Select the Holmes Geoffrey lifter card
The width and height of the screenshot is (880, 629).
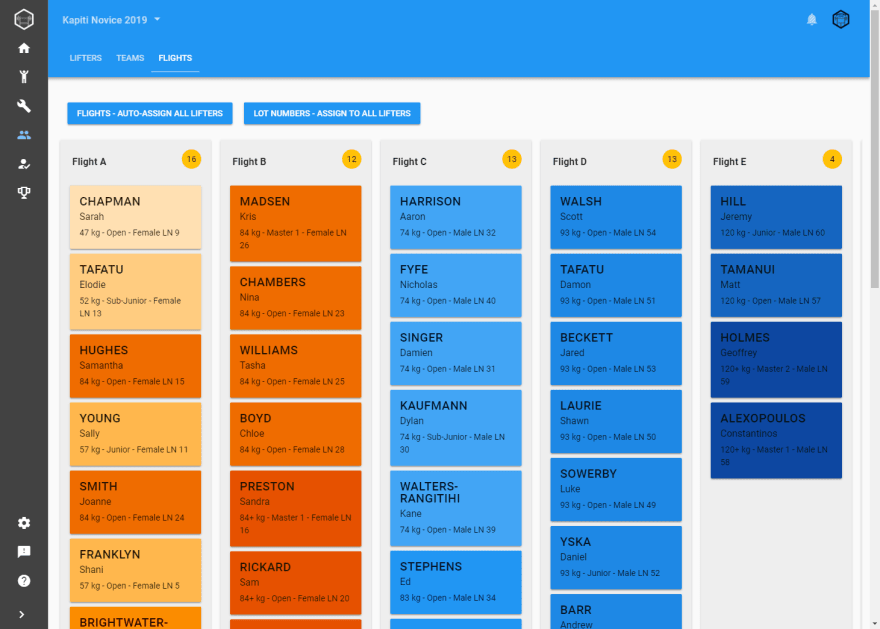pyautogui.click(x=776, y=360)
